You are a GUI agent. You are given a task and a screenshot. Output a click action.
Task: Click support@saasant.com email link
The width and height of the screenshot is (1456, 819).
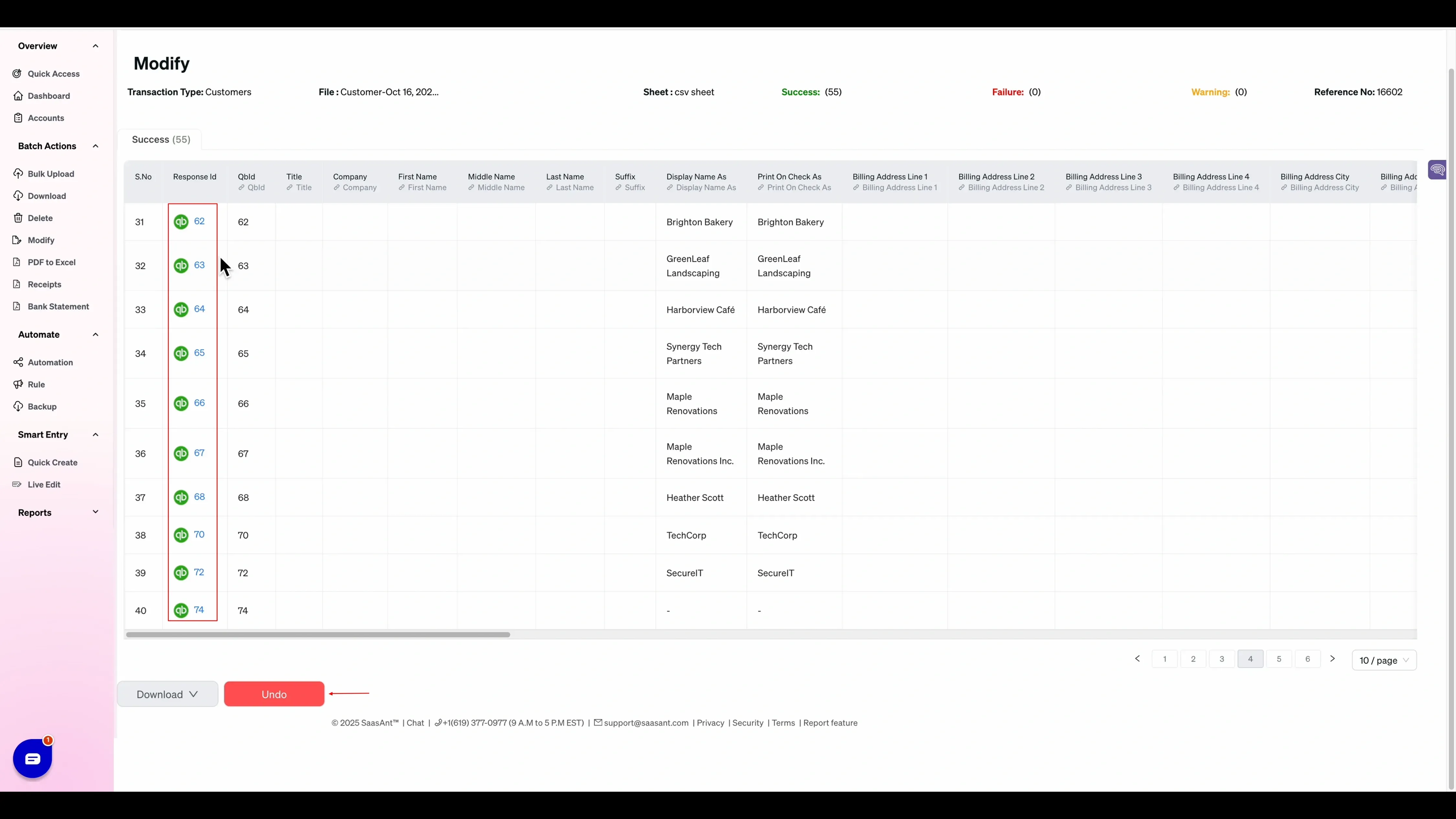pyautogui.click(x=646, y=723)
